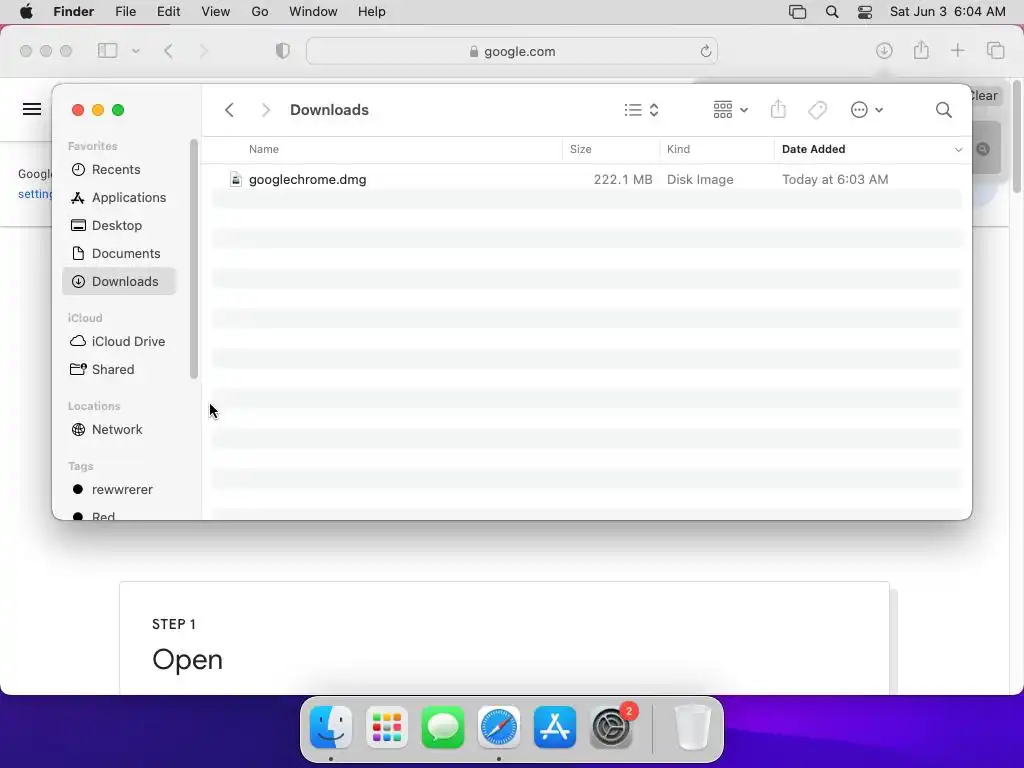
Task: Change Finder list view mode
Action: point(641,110)
